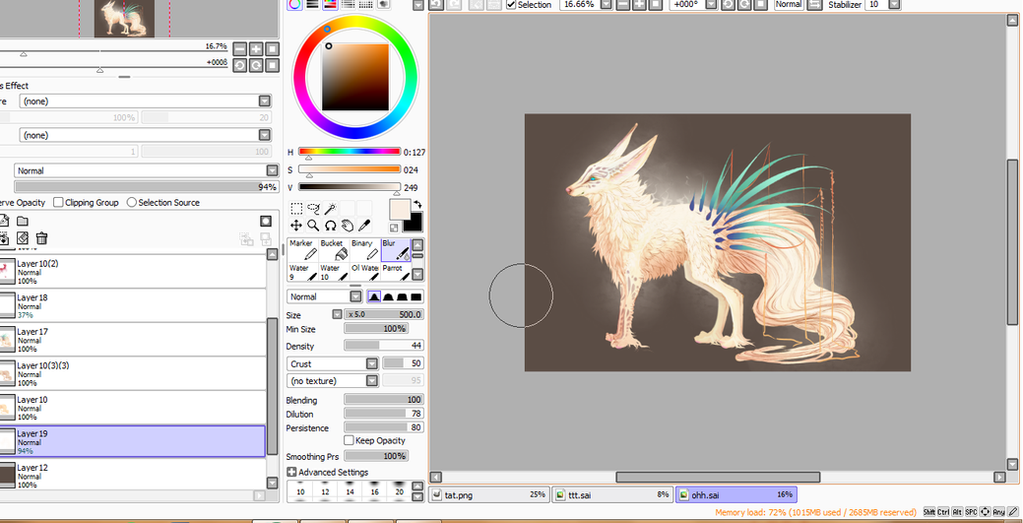Zoom in the navigator with plus button

pos(256,49)
